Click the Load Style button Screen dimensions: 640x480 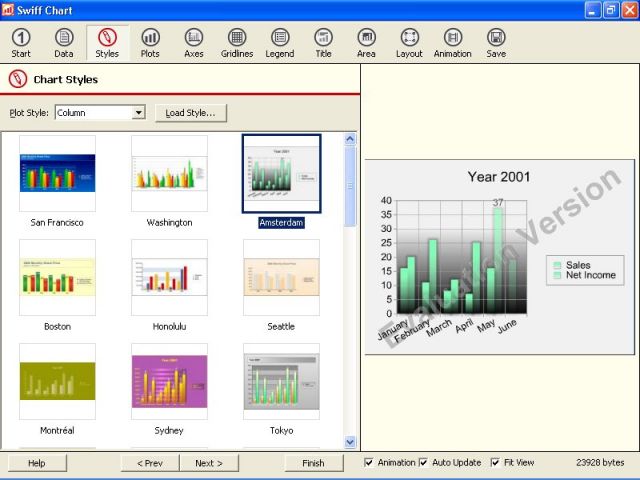coord(191,113)
